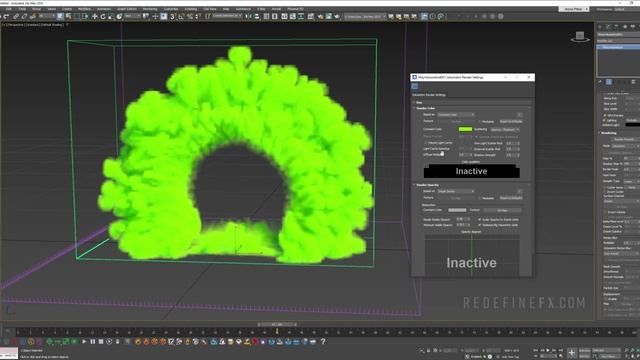Screen dimensions: 640x360
Task: Click the green Constant Color swatch
Action: (465, 129)
